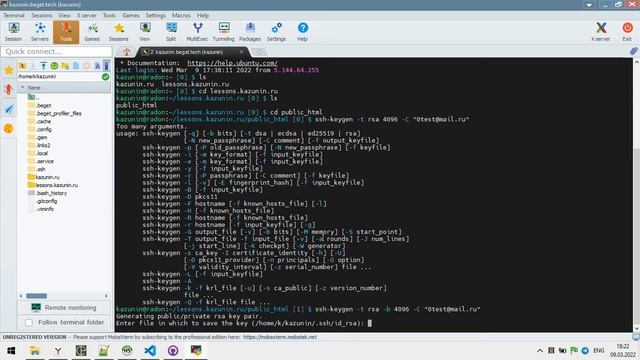Click the Servers toolbar icon
Screen dimensions: 640x360
point(40,32)
